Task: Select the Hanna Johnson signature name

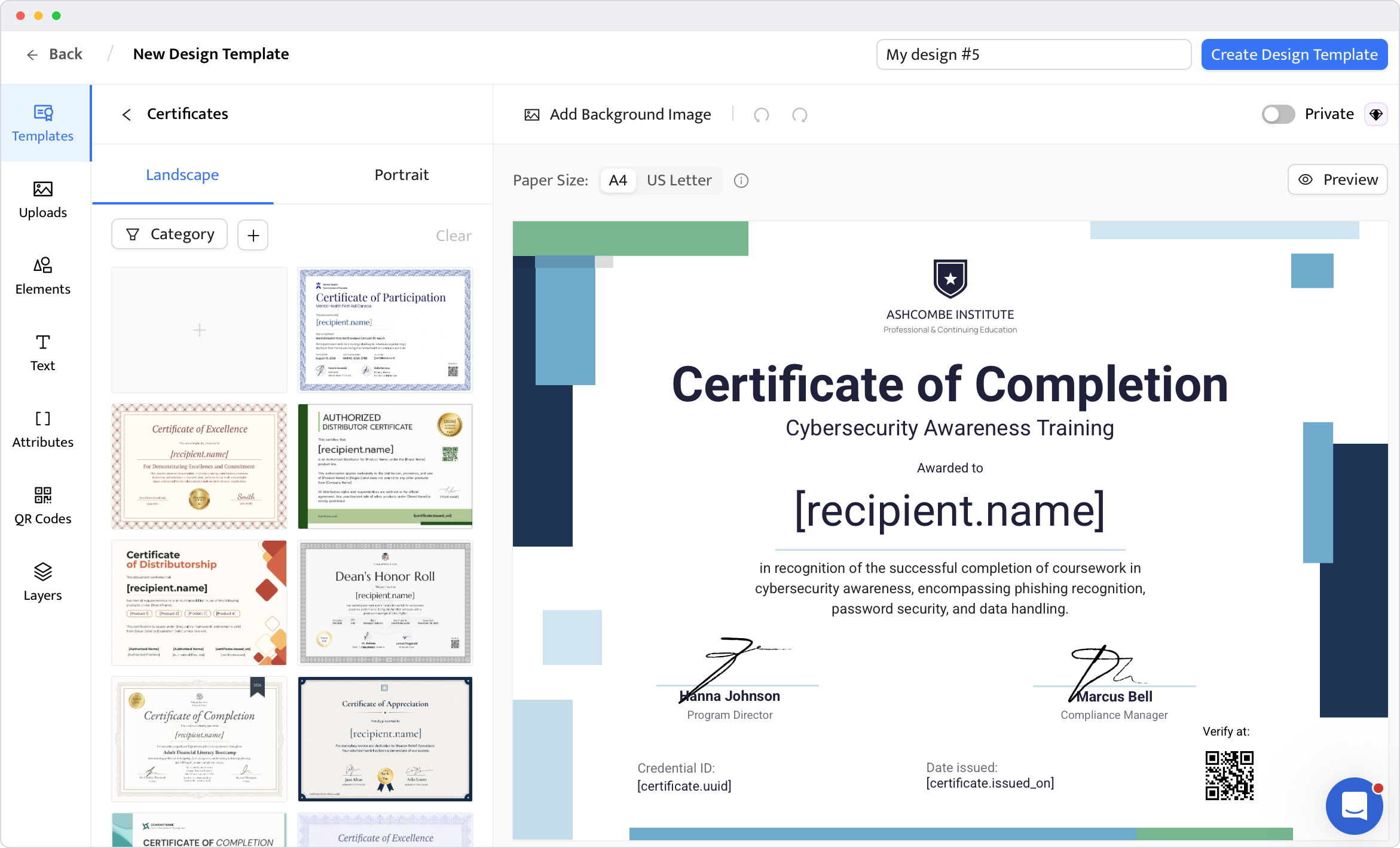Action: [x=730, y=696]
